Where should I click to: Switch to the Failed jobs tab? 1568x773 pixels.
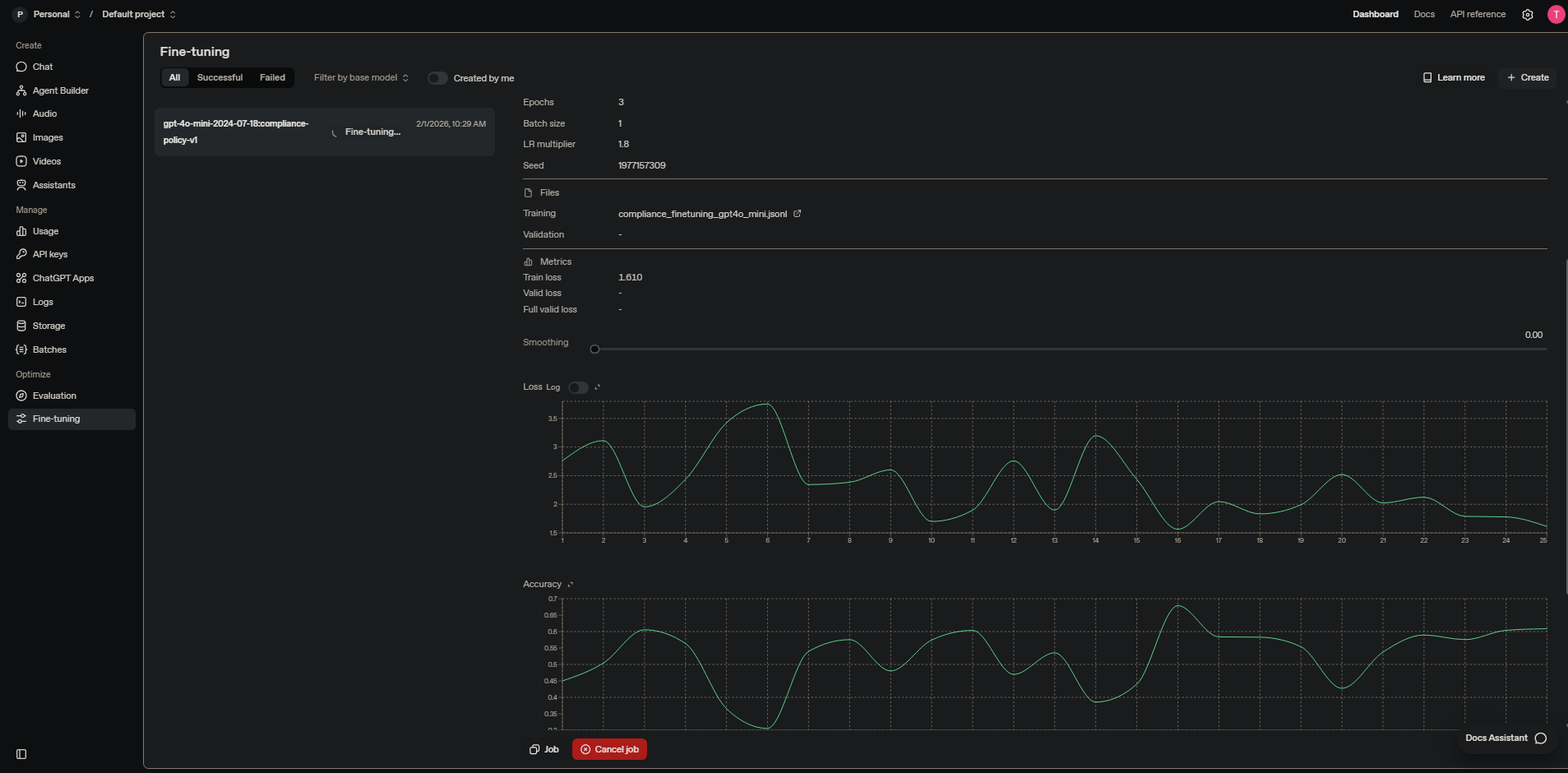point(272,78)
